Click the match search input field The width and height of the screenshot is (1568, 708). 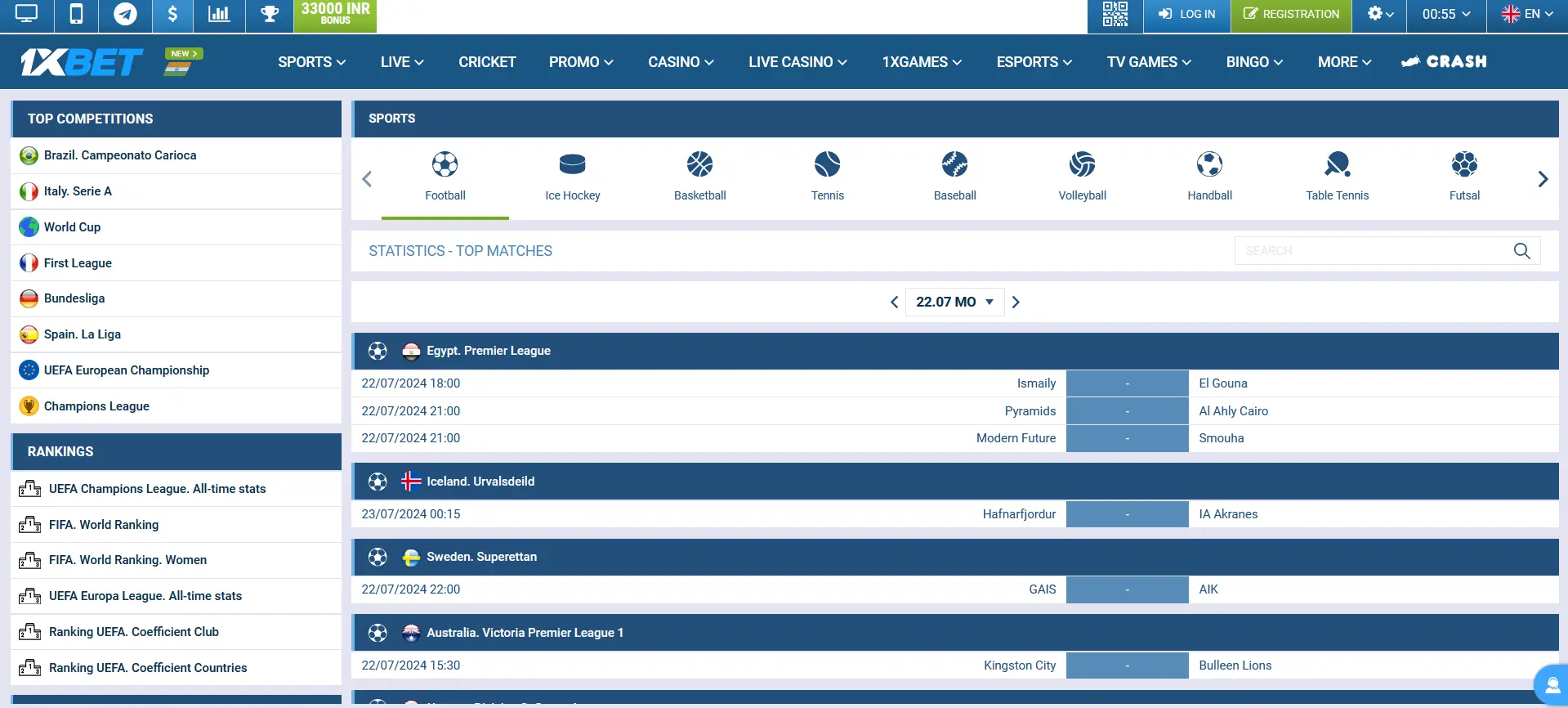coord(1373,251)
